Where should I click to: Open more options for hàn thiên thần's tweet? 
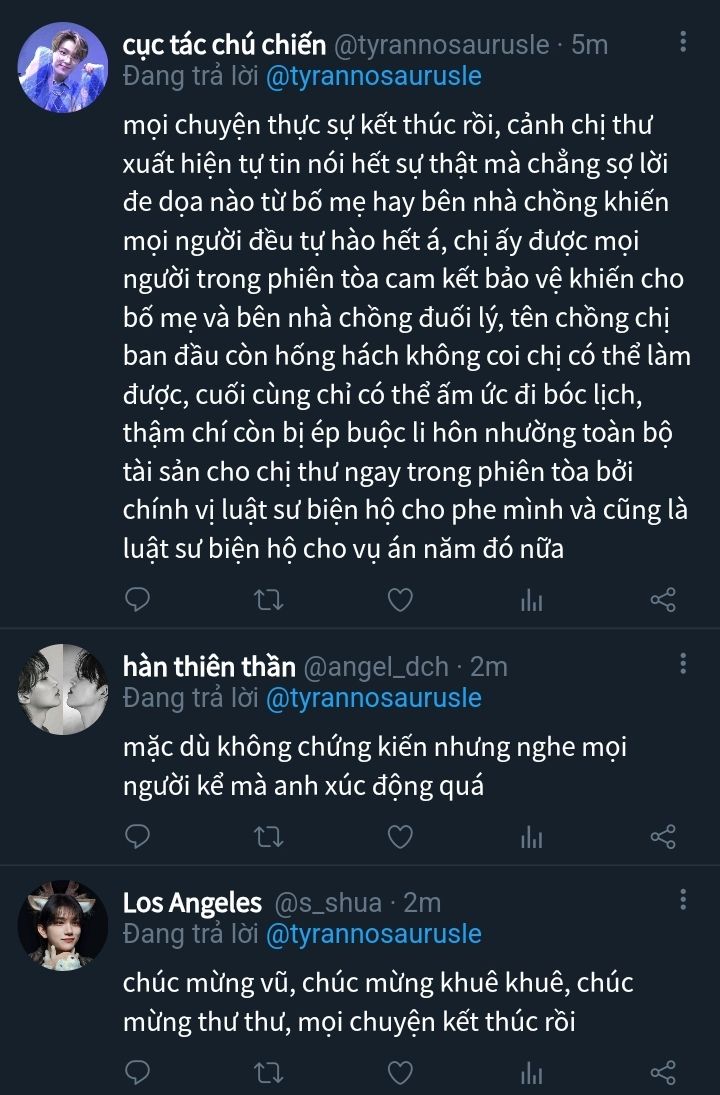[683, 663]
